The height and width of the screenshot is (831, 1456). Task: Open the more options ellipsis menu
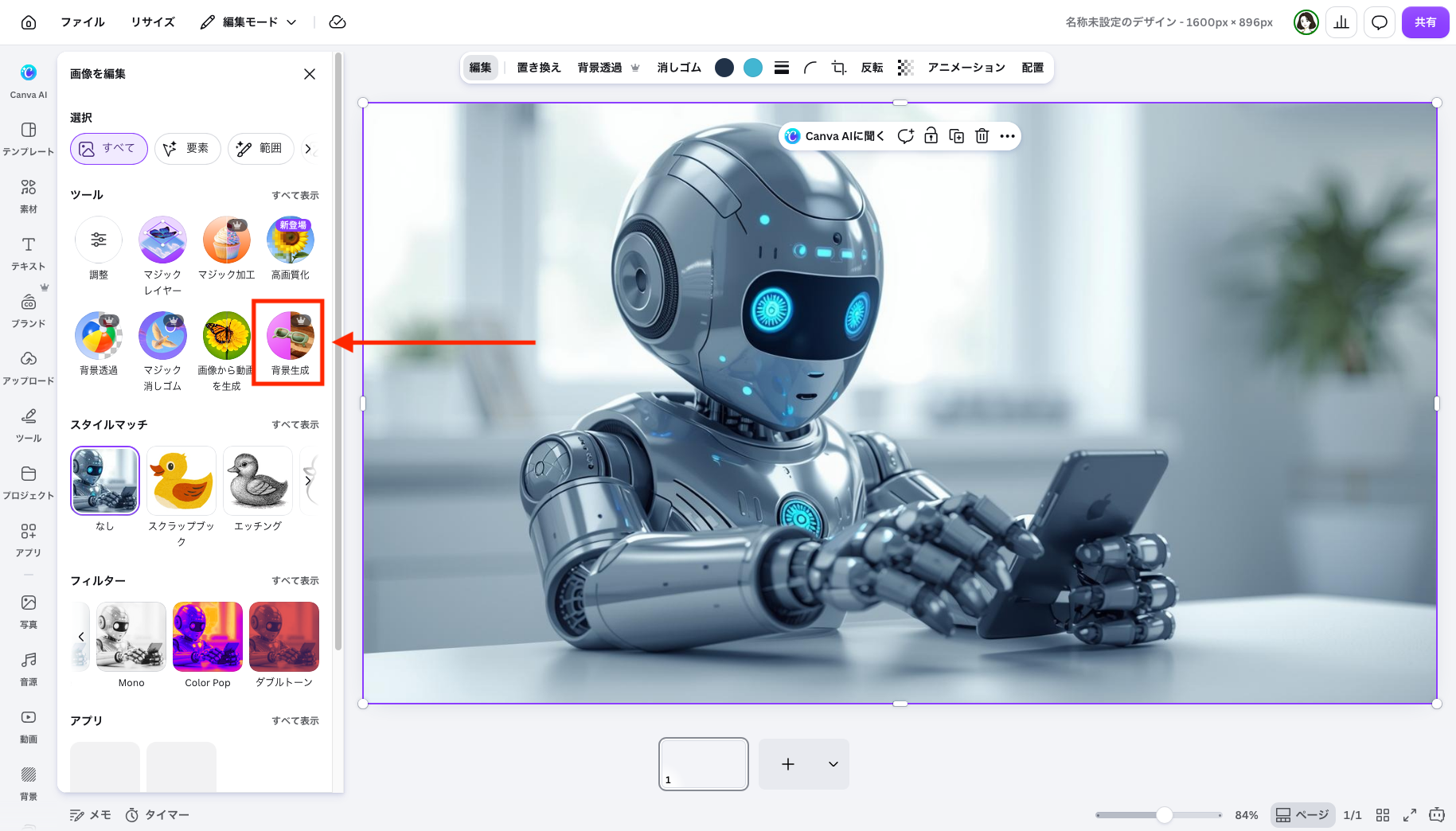[1007, 136]
